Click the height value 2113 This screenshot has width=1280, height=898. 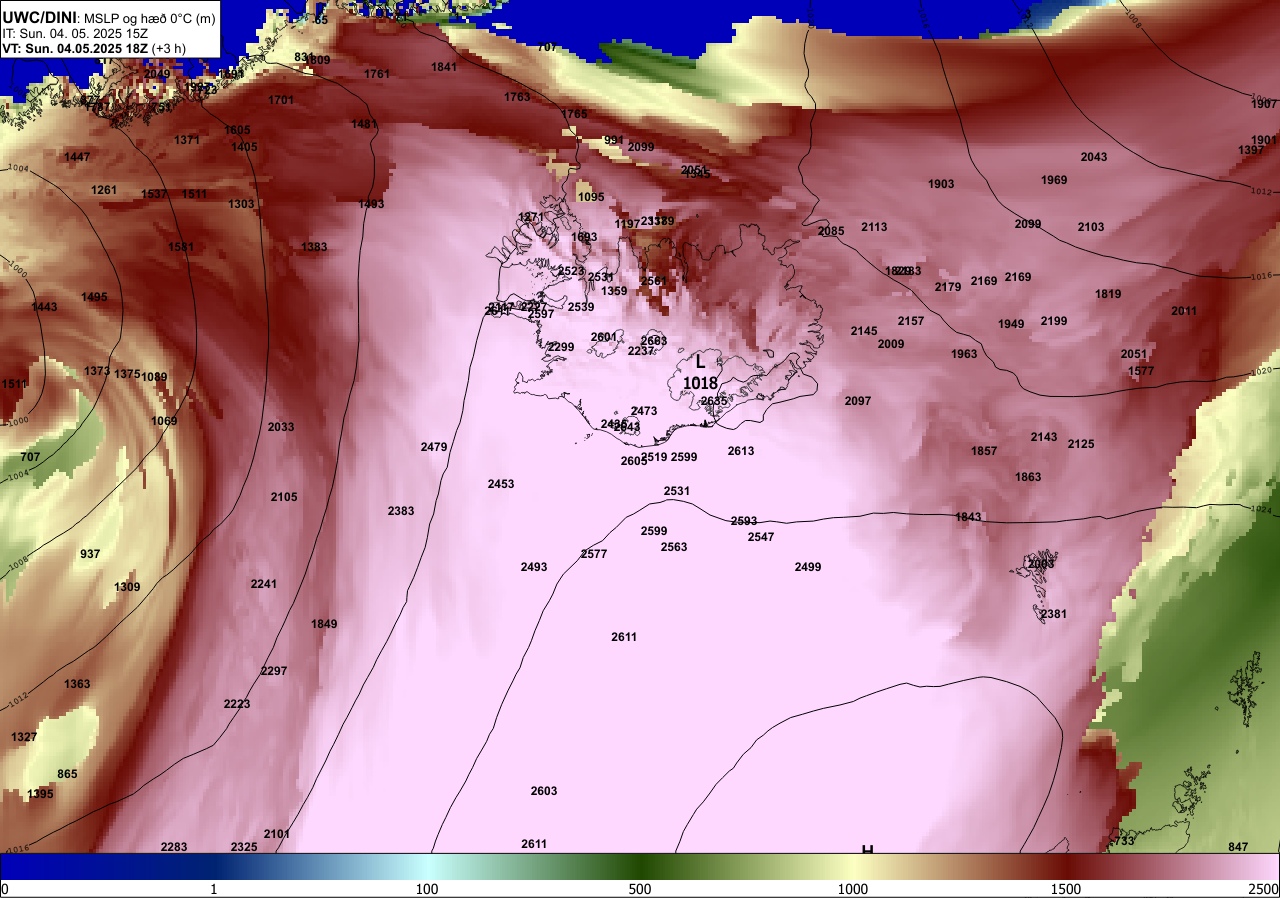tap(874, 227)
